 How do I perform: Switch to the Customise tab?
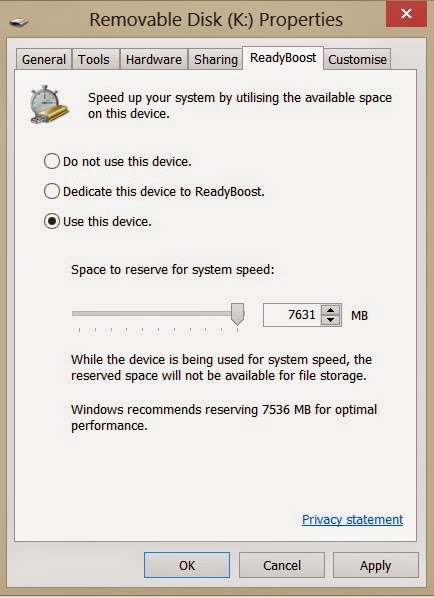pyautogui.click(x=357, y=59)
